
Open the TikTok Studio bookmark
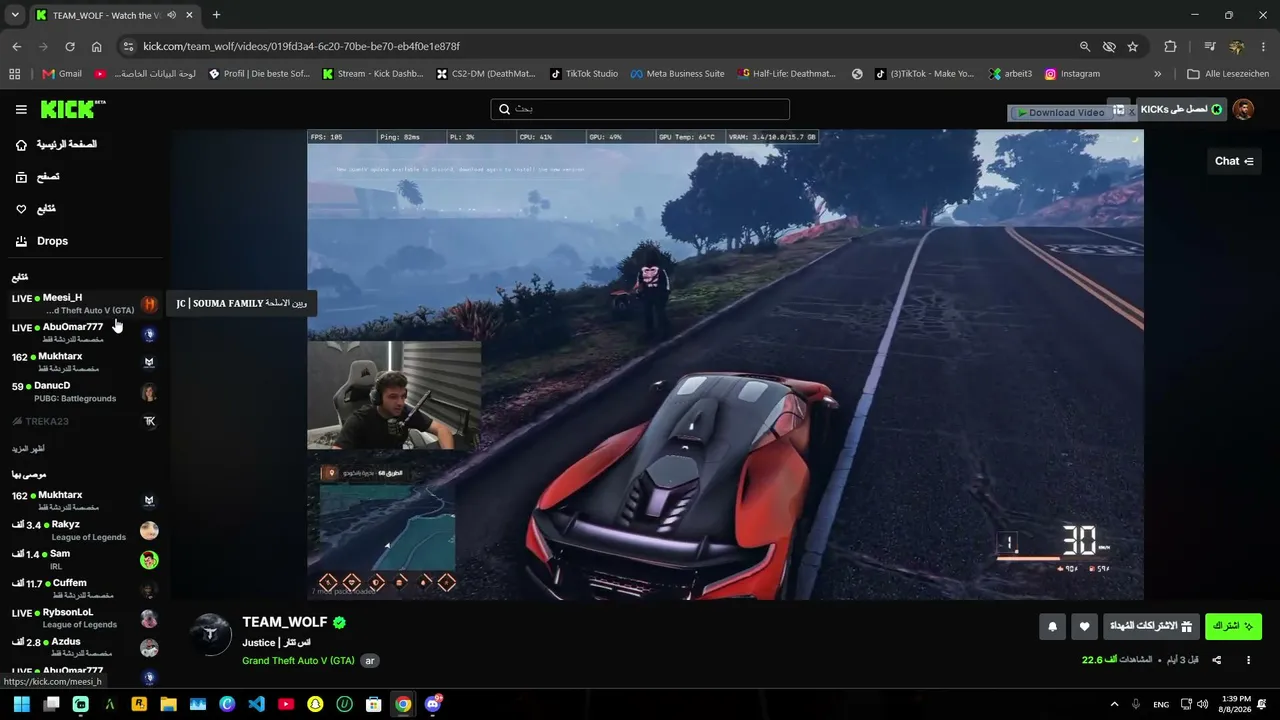point(584,74)
